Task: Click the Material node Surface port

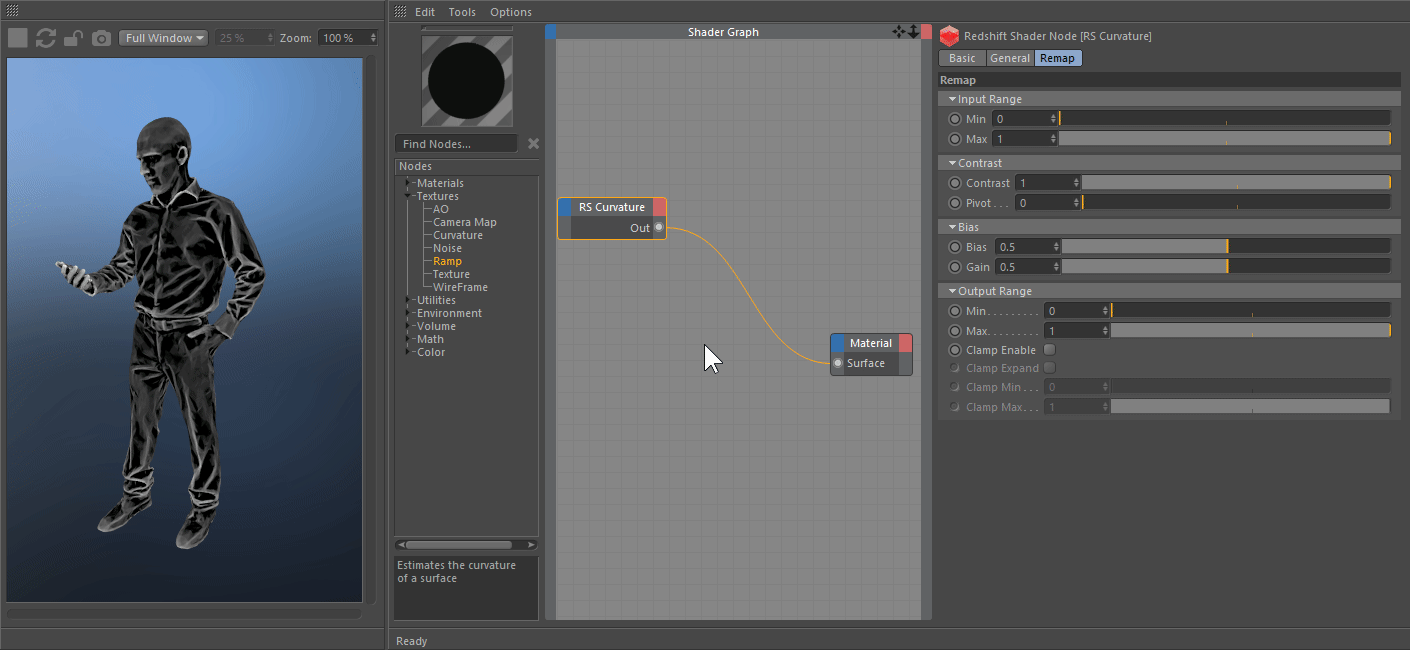Action: tap(838, 363)
